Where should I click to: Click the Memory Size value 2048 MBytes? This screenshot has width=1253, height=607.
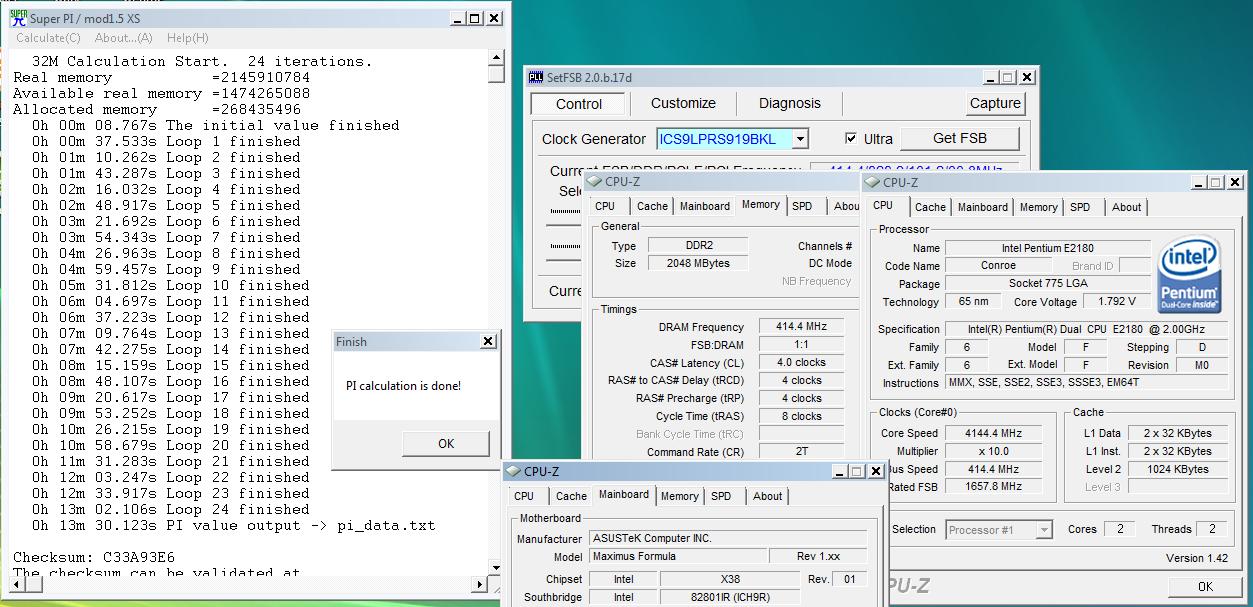click(698, 263)
